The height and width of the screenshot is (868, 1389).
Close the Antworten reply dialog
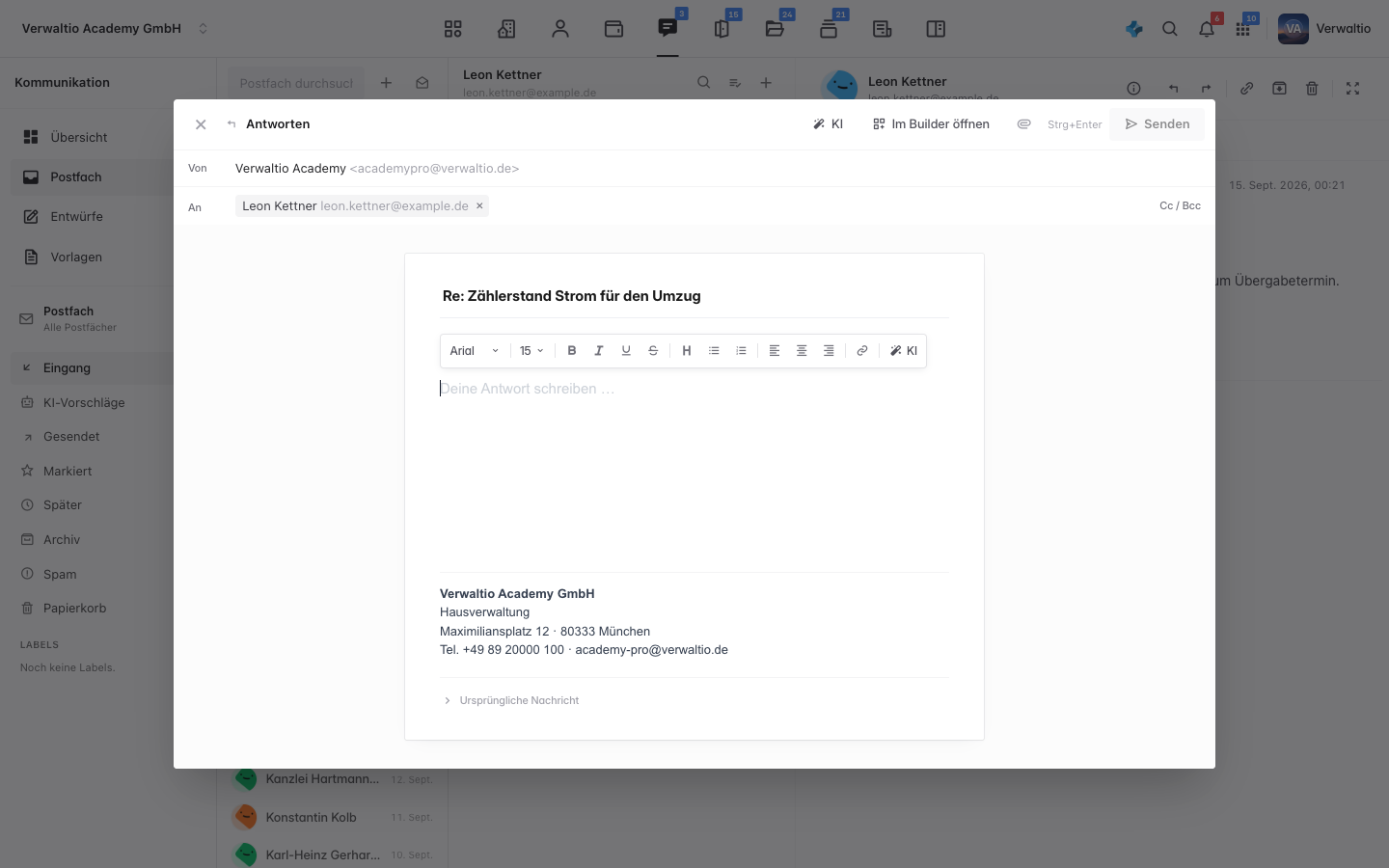coord(201,124)
